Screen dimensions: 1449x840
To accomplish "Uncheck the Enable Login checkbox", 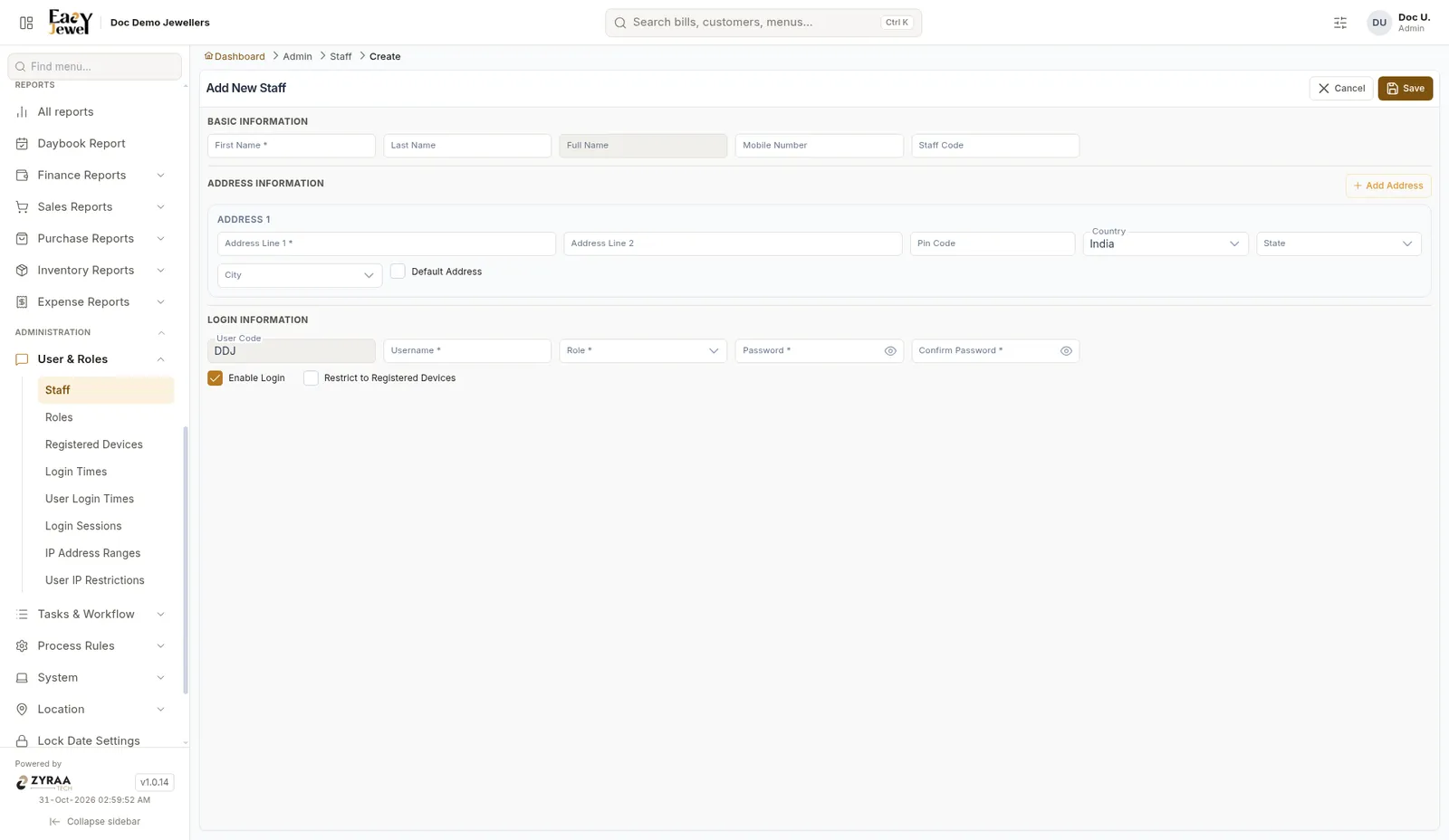I will click(x=215, y=378).
